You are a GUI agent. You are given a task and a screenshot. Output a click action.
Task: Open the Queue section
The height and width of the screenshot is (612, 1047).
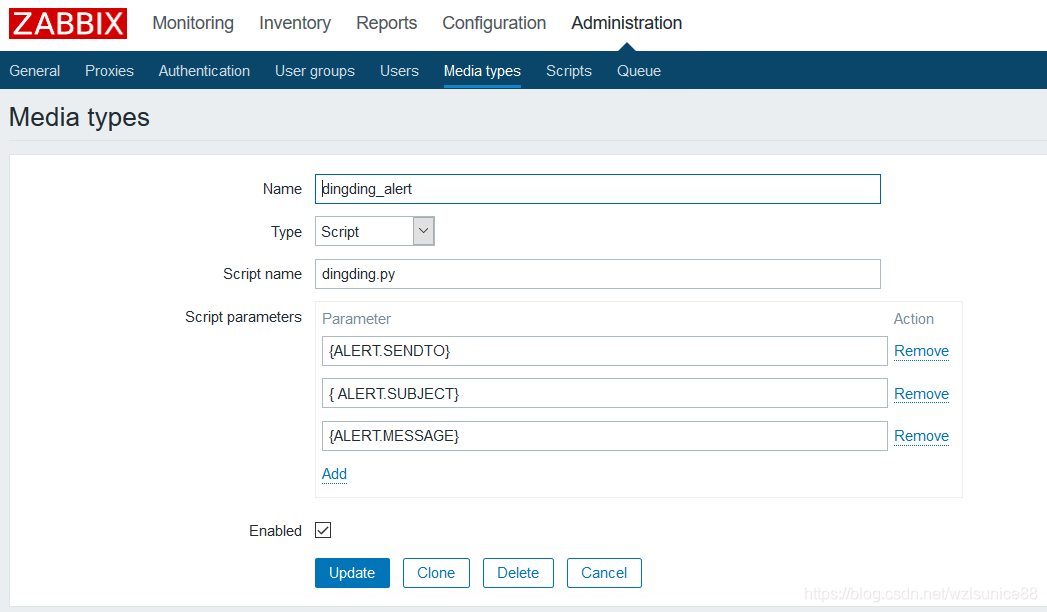point(639,71)
